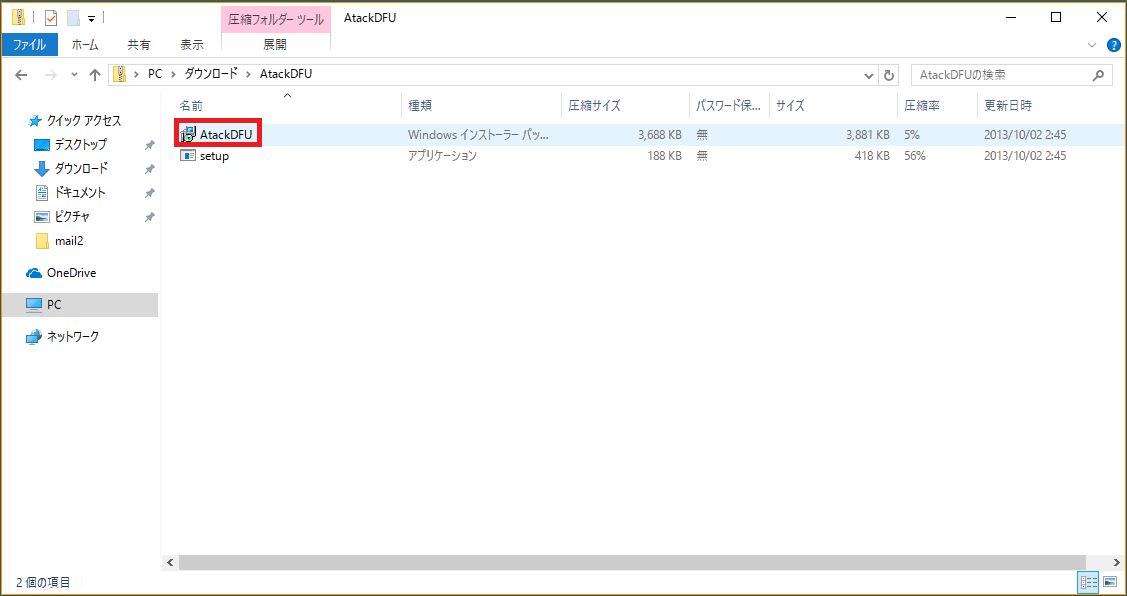Open the address bar history dropdown
This screenshot has height=596, width=1127.
pyautogui.click(x=869, y=75)
